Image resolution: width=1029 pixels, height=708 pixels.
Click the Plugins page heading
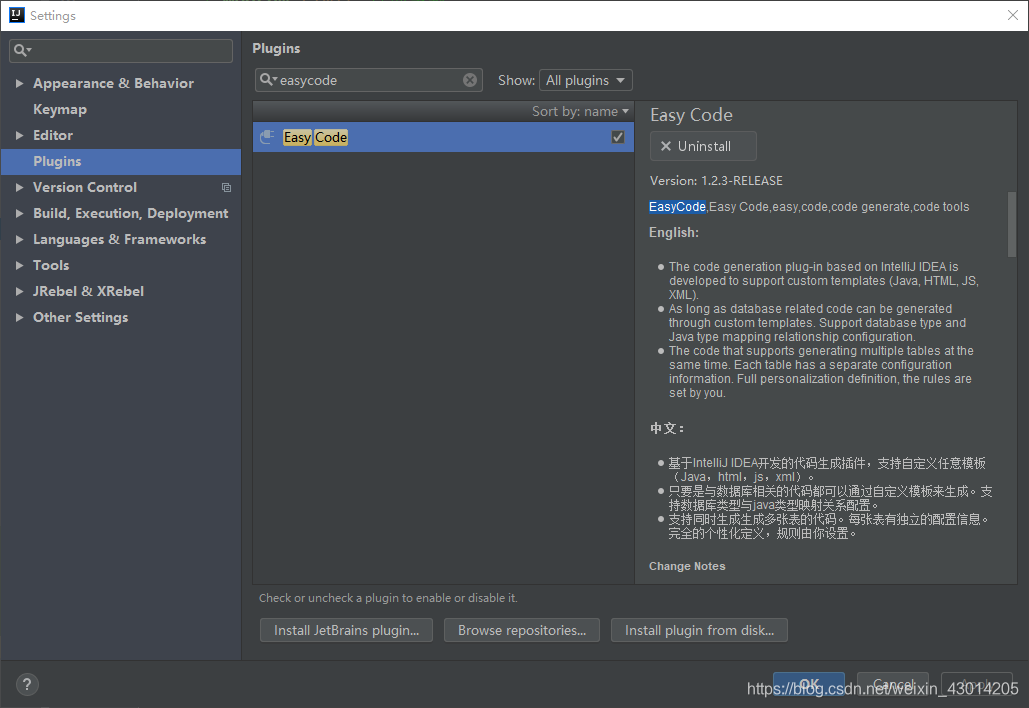tap(276, 49)
